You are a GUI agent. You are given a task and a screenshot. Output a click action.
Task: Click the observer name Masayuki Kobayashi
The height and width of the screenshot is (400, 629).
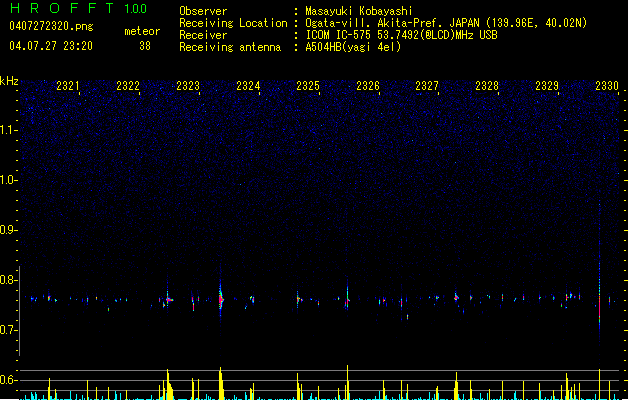(359, 11)
